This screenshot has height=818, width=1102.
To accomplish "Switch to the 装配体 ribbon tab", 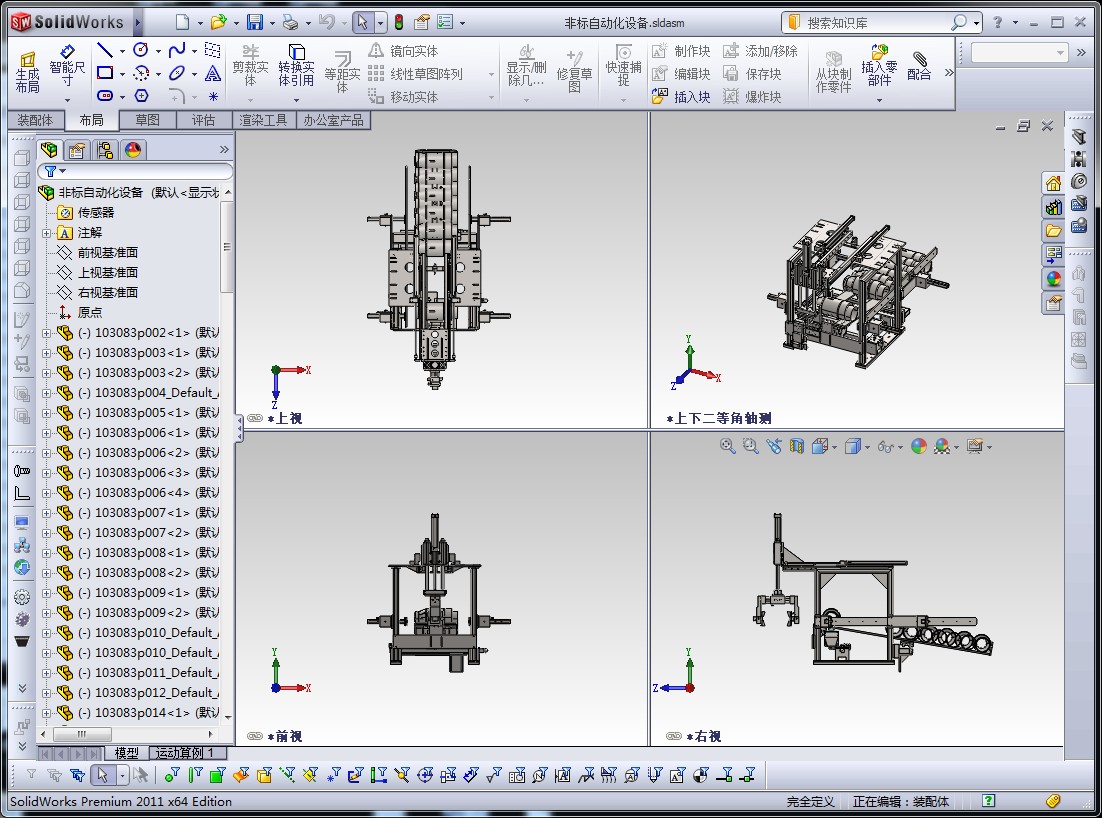I will (35, 120).
